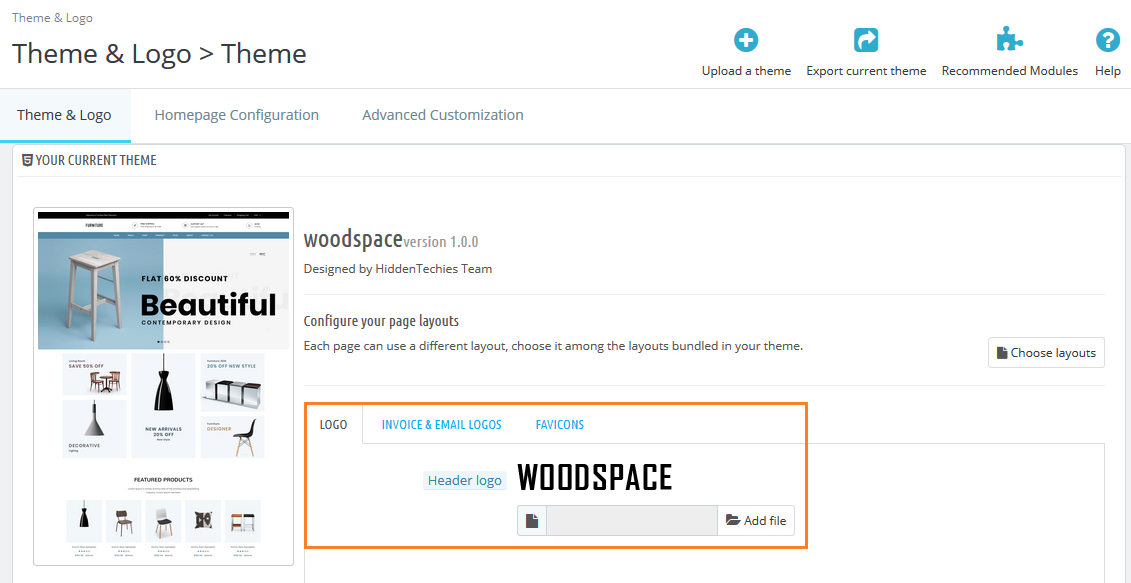Click the folder icon inside Add file button
Viewport: 1131px width, 583px height.
click(733, 519)
